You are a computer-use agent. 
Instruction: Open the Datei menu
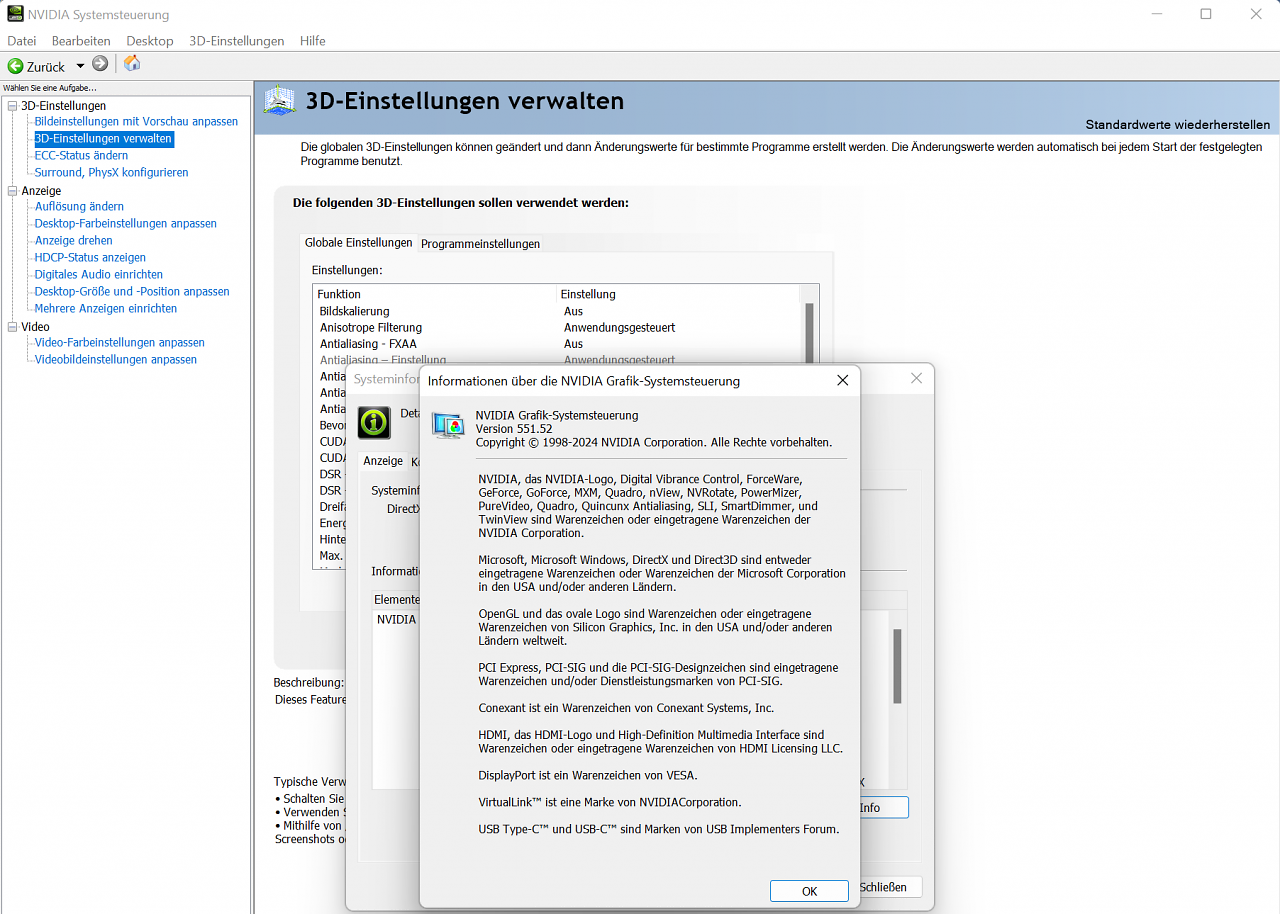[x=22, y=41]
